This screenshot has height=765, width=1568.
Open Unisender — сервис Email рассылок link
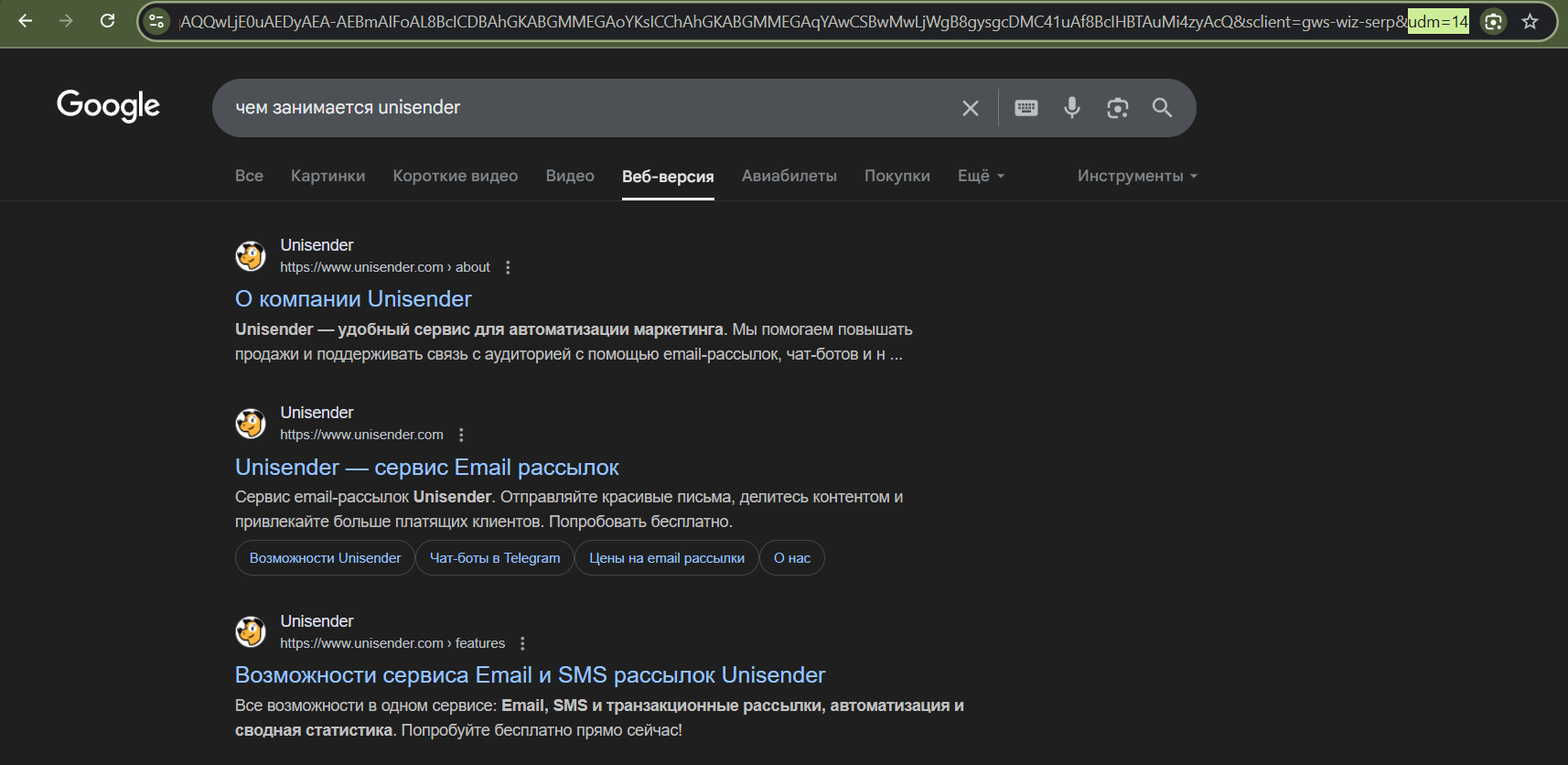(x=427, y=468)
